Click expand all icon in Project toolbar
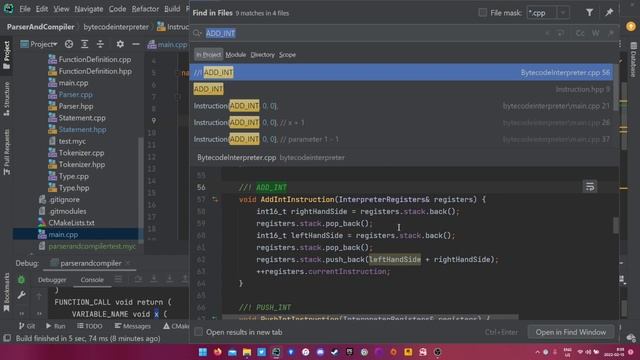 [x=84, y=44]
